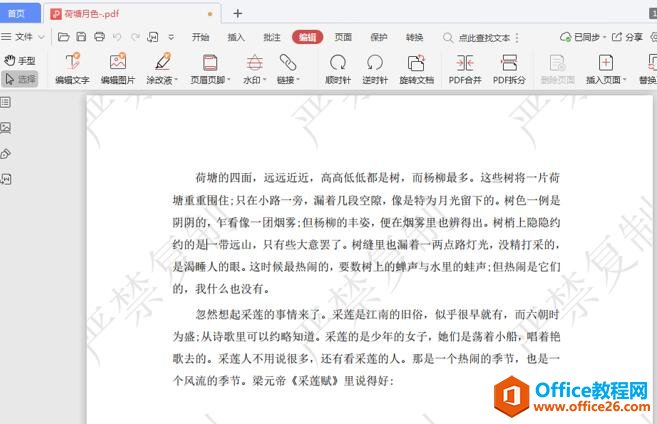Click the print icon
The height and width of the screenshot is (424, 657).
click(99, 37)
